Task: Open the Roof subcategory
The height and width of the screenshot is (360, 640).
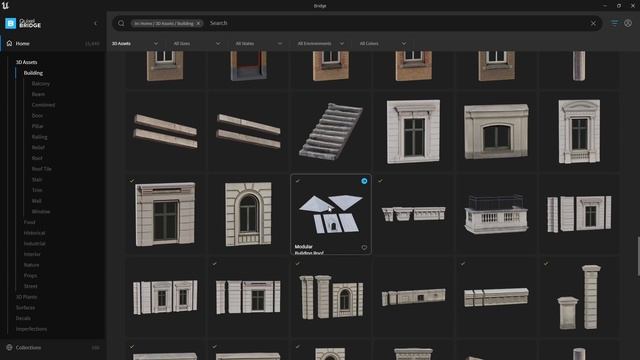Action: point(37,158)
